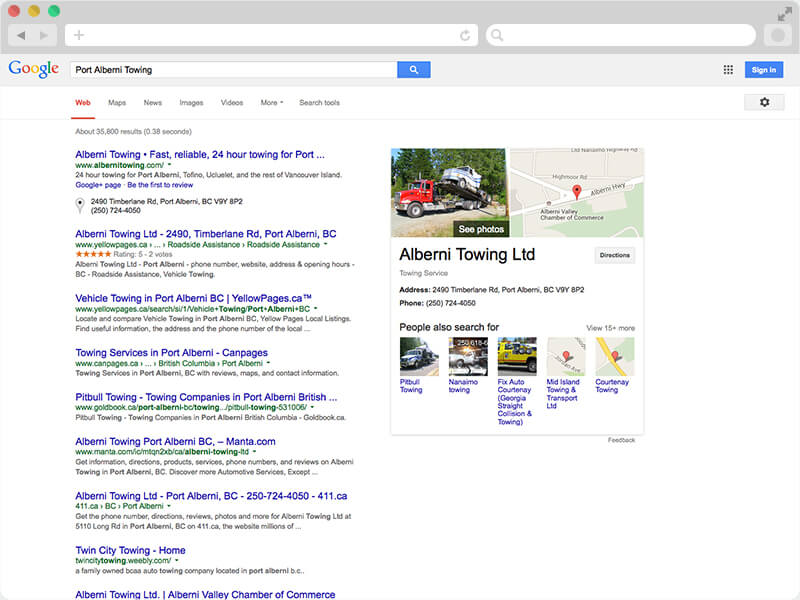The width and height of the screenshot is (800, 600).
Task: Switch to the Videos tab
Action: pyautogui.click(x=232, y=103)
